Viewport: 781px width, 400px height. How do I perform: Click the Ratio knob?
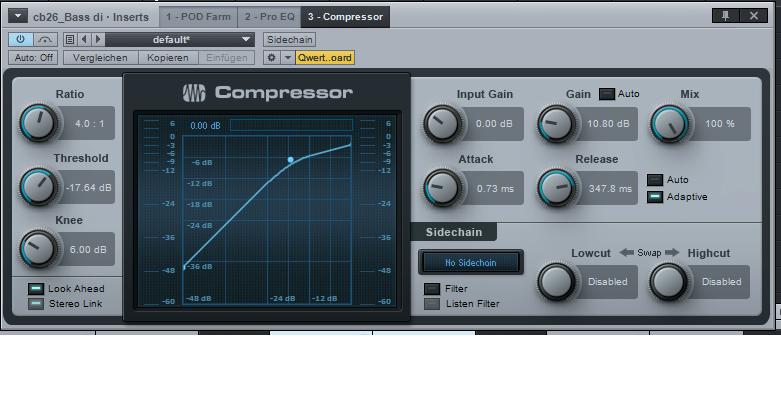point(38,123)
